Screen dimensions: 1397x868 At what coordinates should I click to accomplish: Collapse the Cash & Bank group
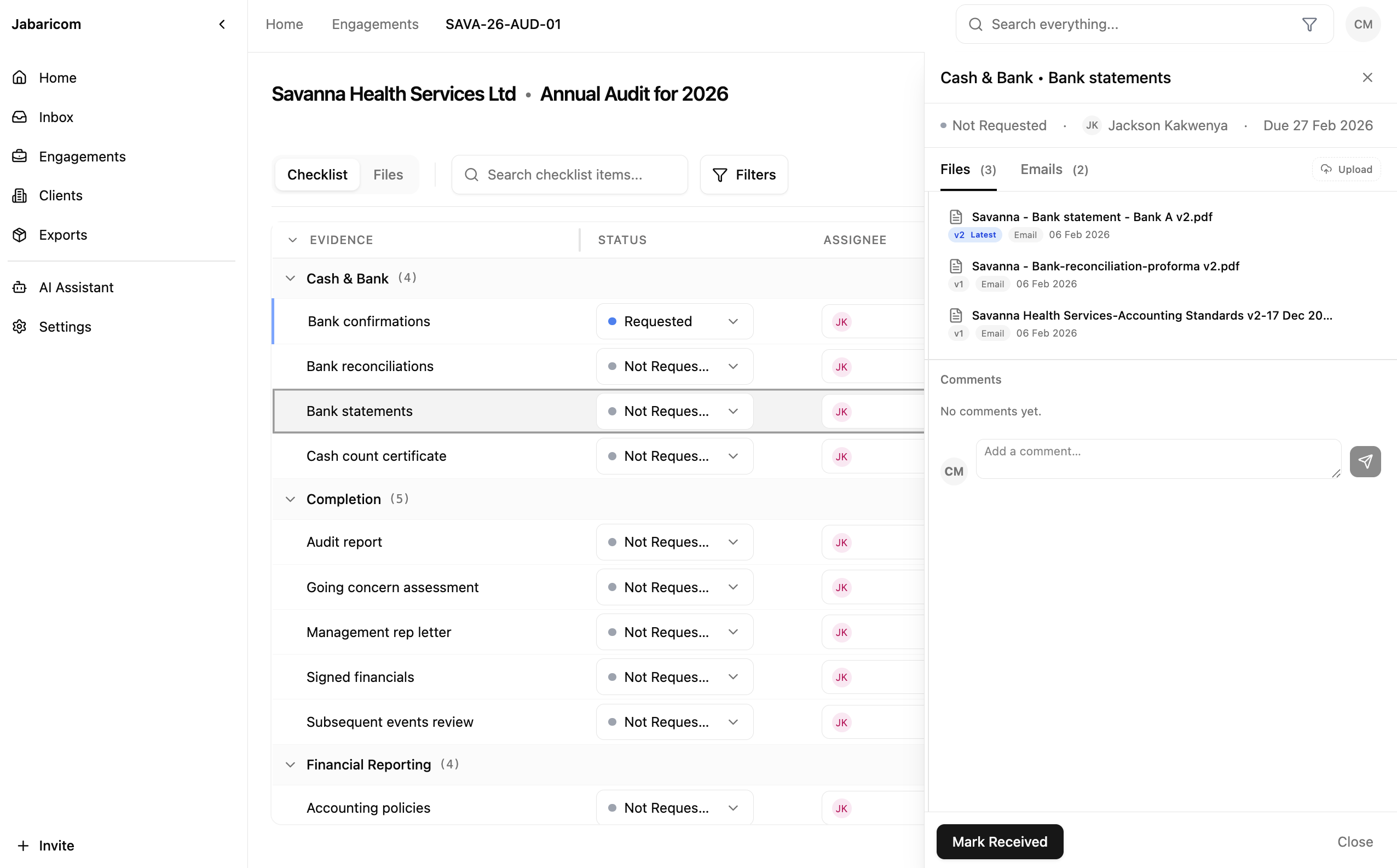pos(291,279)
